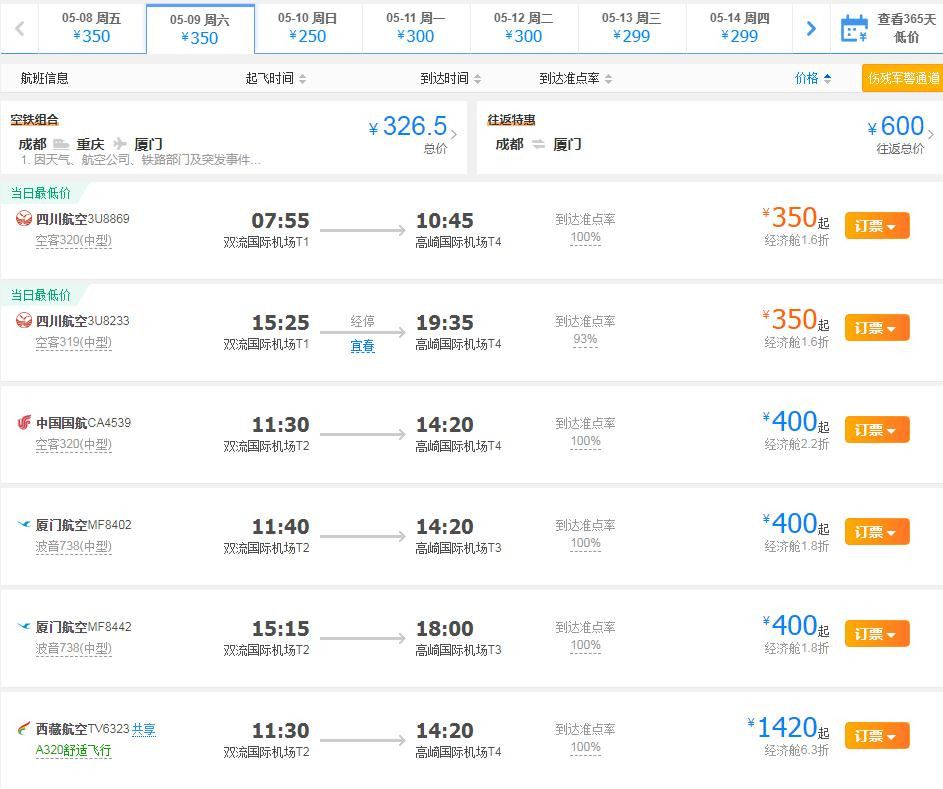Open the 往返特惠 round-trip ¥600 deal
943x789 pixels.
click(709, 136)
